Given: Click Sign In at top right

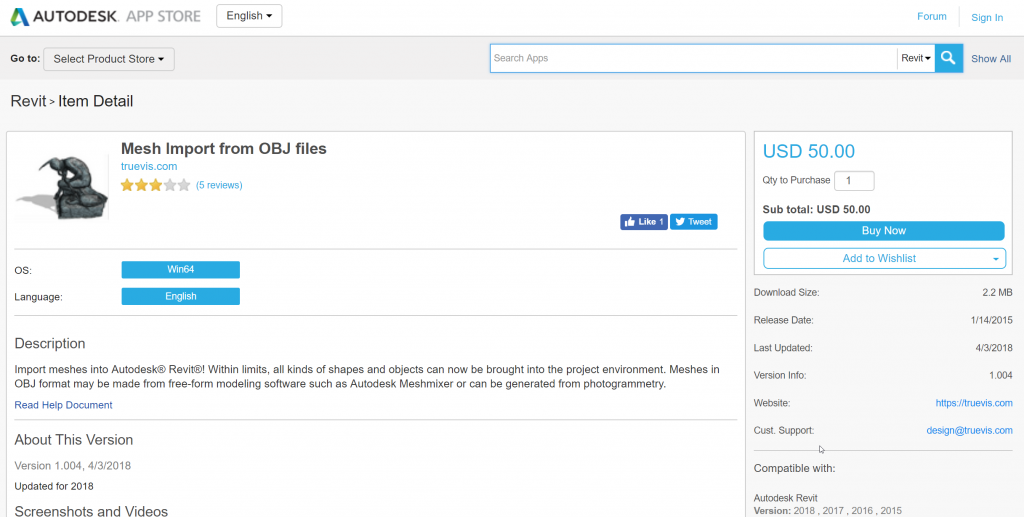Looking at the screenshot, I should 986,17.
